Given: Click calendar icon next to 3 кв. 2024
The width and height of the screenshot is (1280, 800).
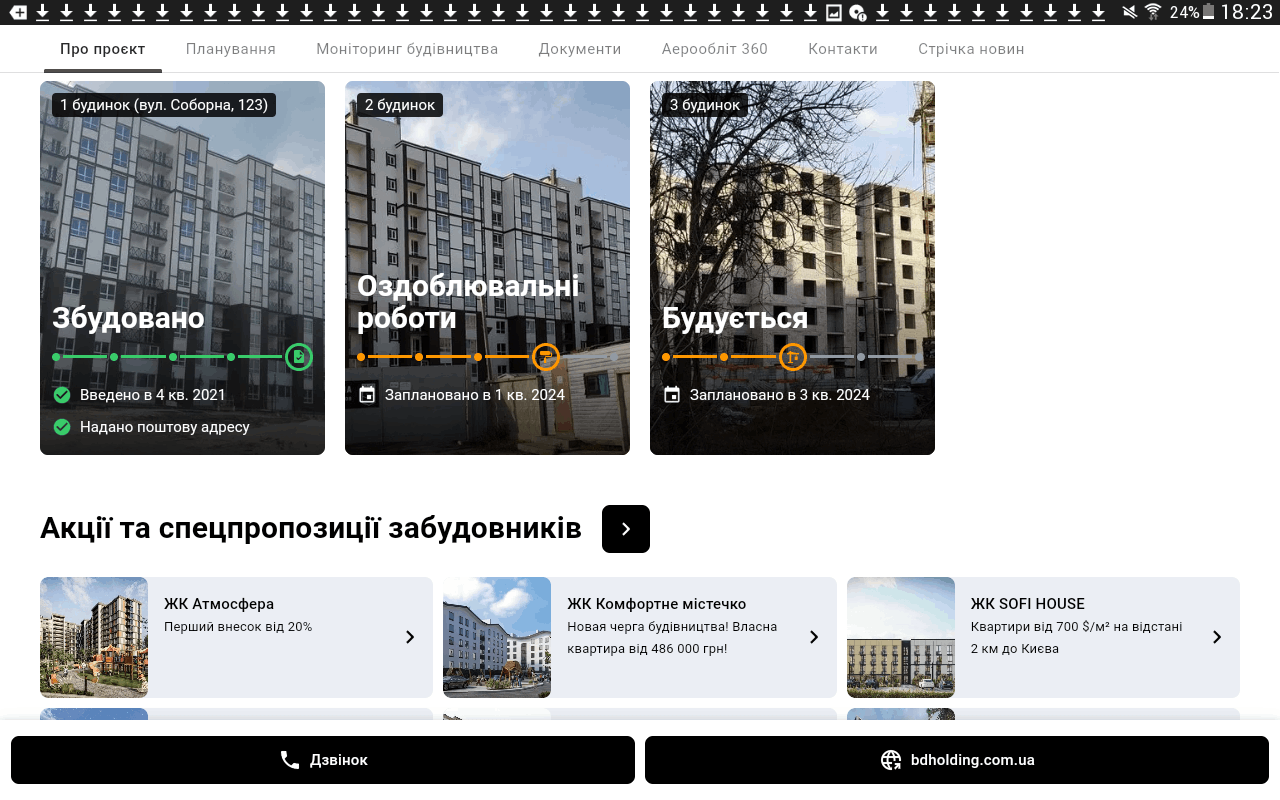Looking at the screenshot, I should click(x=672, y=395).
